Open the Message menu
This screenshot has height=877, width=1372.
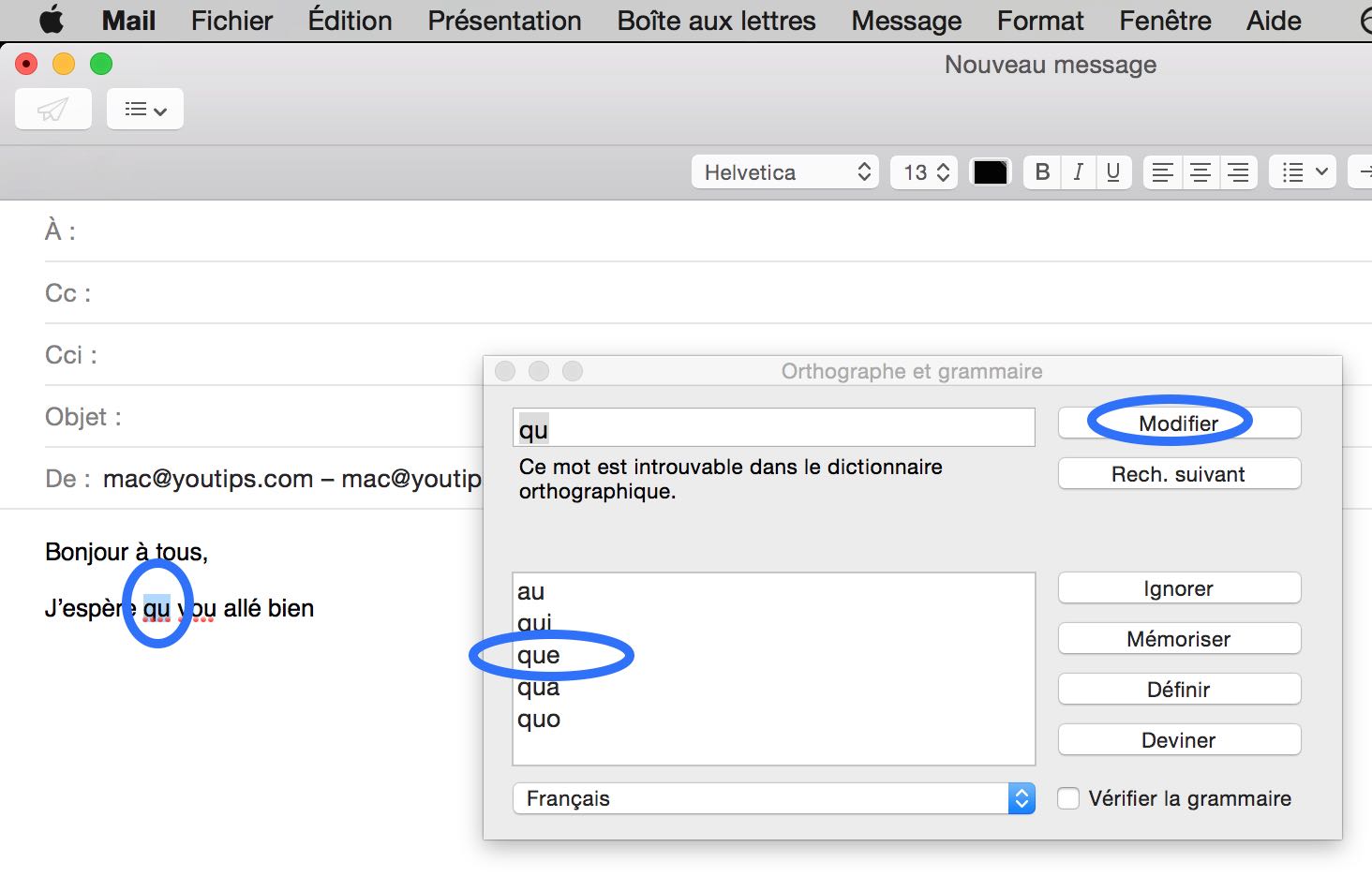906,21
